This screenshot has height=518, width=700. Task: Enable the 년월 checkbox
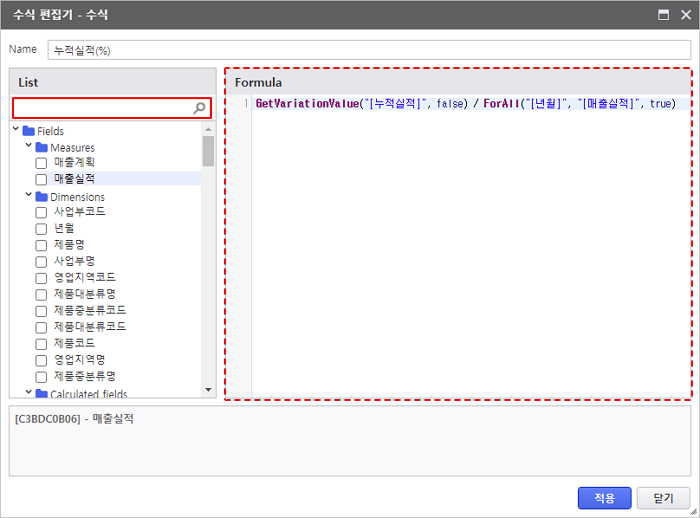[41, 228]
